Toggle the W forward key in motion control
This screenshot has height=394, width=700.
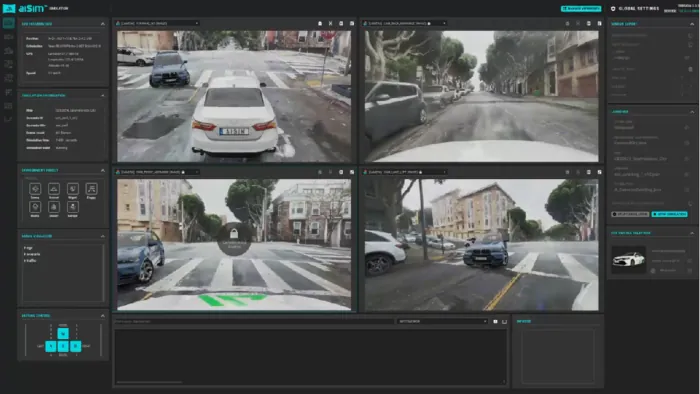point(63,333)
